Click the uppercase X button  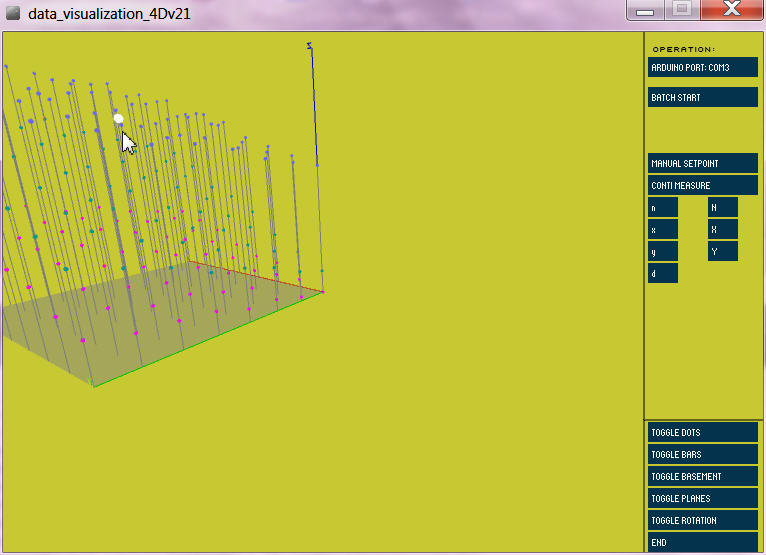click(722, 229)
